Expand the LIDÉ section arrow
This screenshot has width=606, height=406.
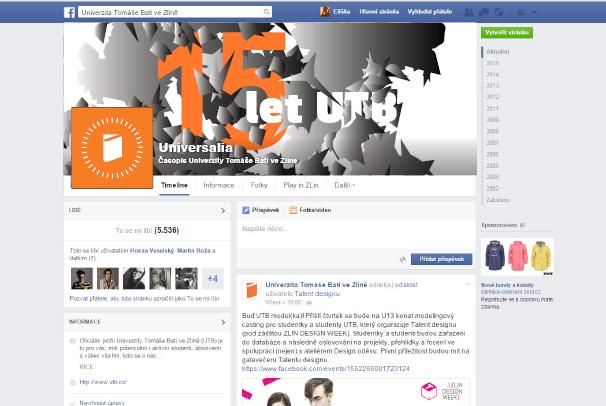[223, 211]
